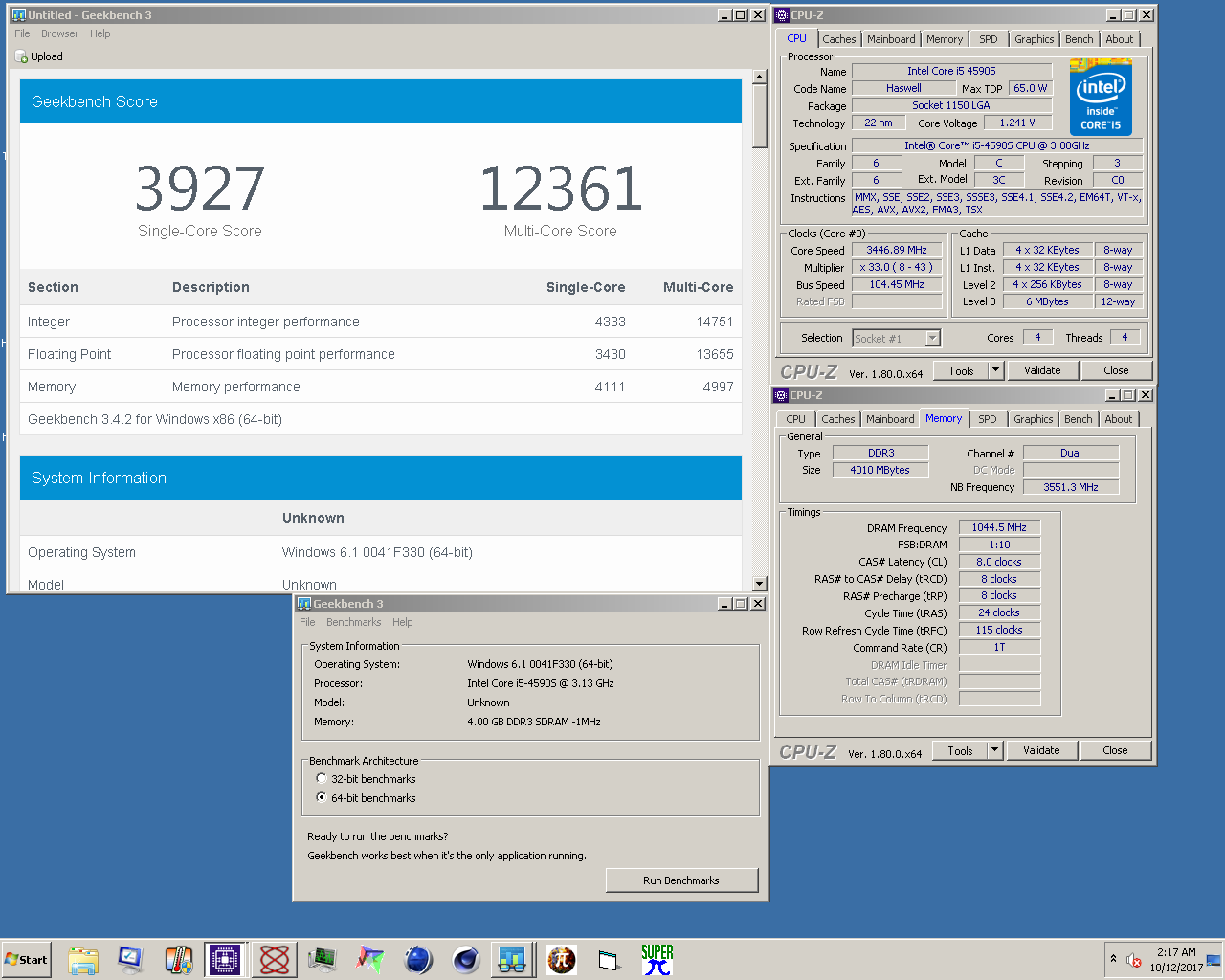Switch to SPD tab in top CPU-Z window
1225x980 pixels.
[x=989, y=39]
